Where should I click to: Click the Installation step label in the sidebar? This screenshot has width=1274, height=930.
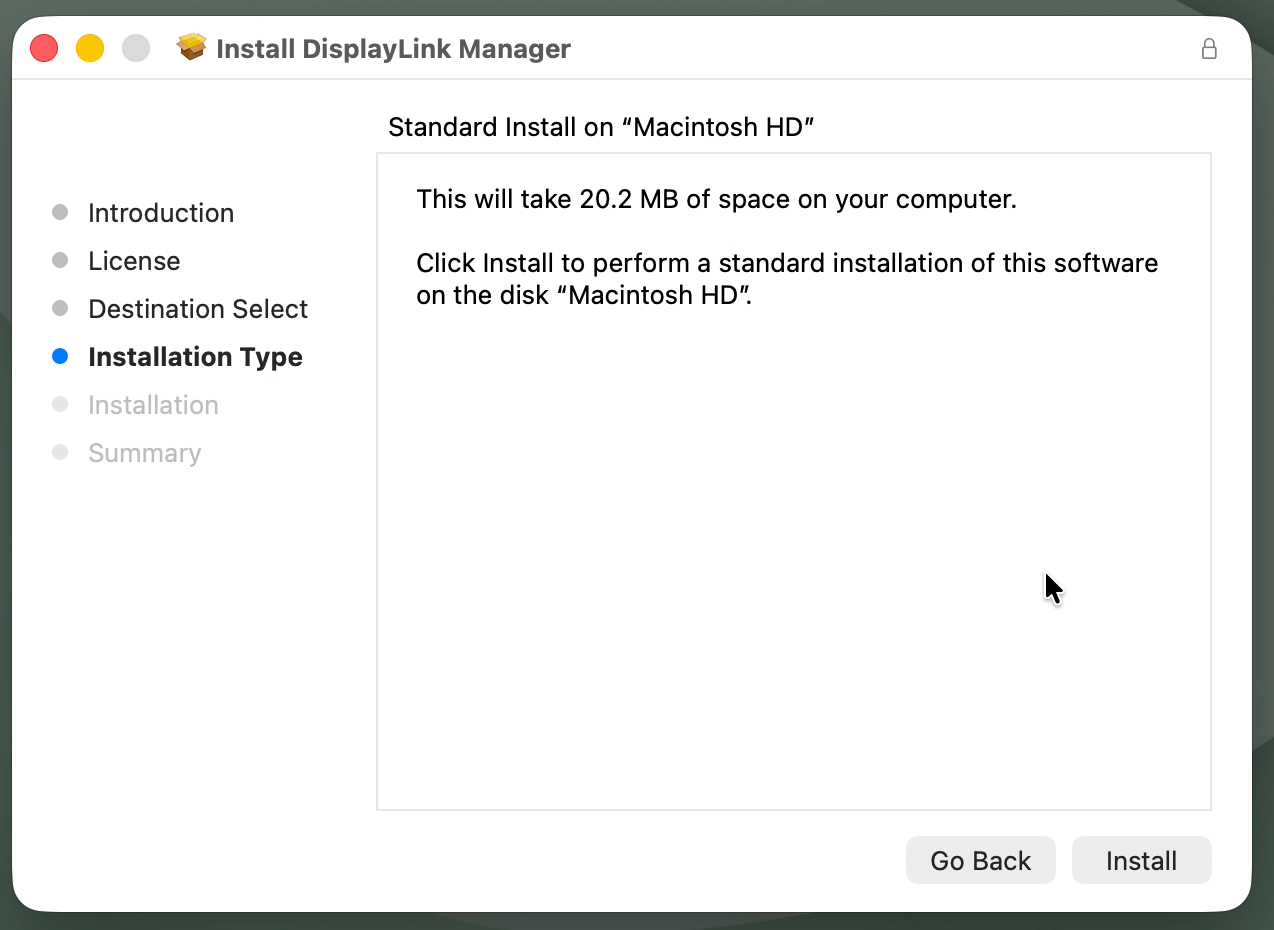pos(153,404)
